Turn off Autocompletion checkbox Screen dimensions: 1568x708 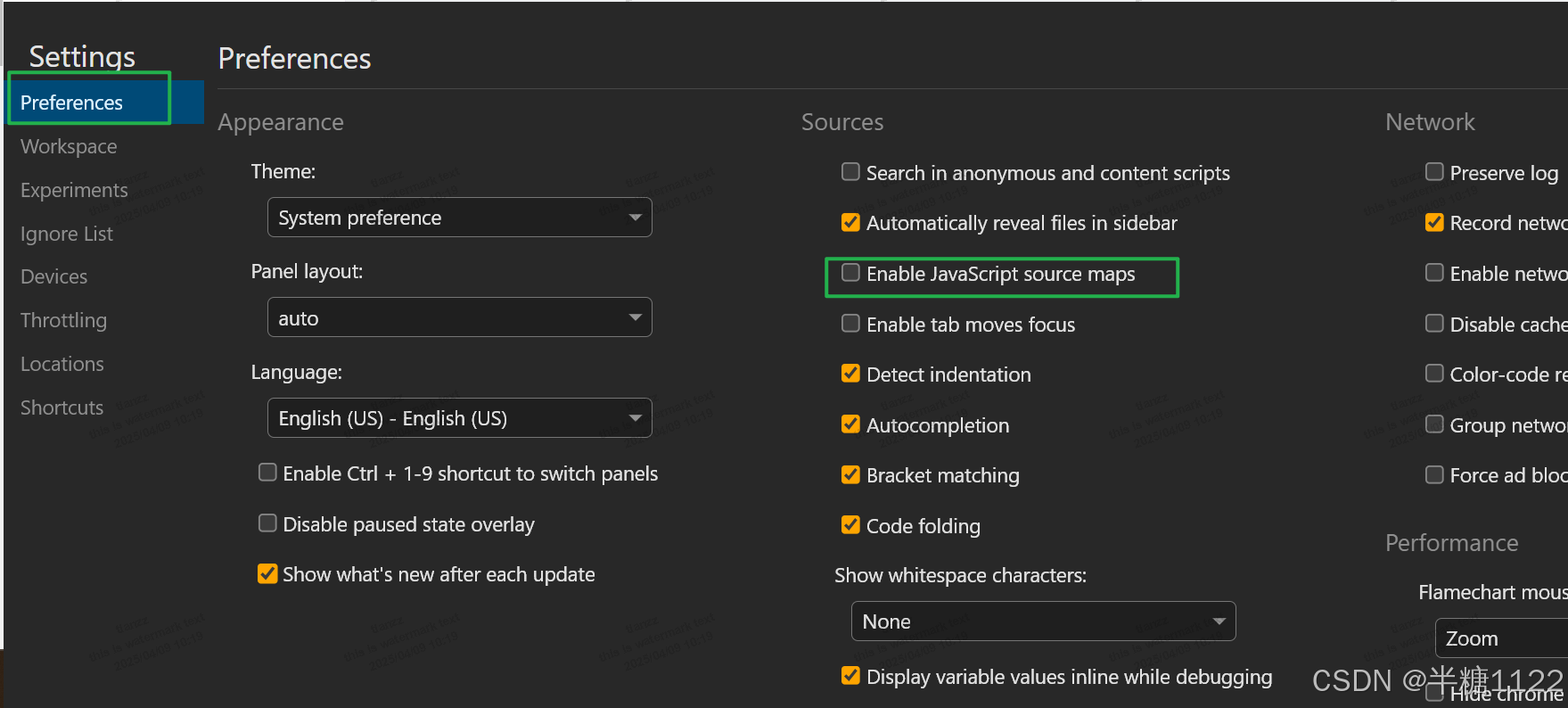click(850, 424)
